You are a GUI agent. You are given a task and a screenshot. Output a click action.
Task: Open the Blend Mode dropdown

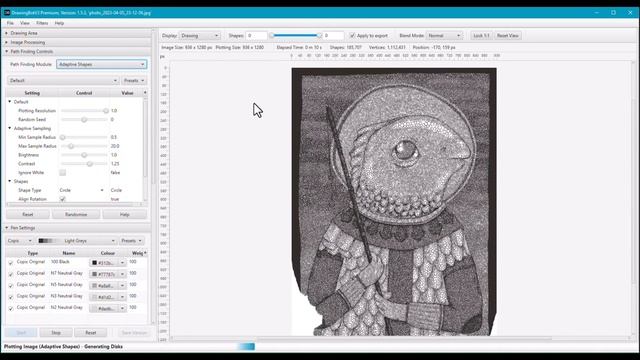444,36
